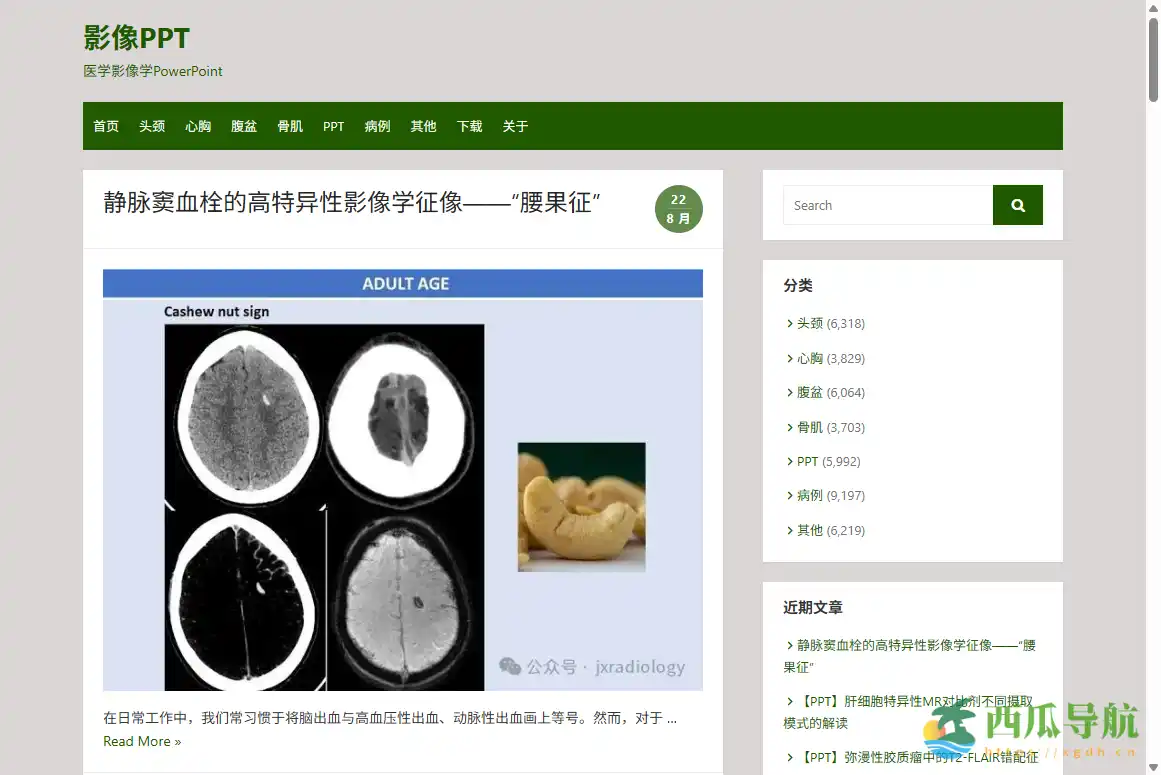Image resolution: width=1161 pixels, height=775 pixels.
Task: Click the green date badge showing 22 8月
Action: tap(679, 209)
